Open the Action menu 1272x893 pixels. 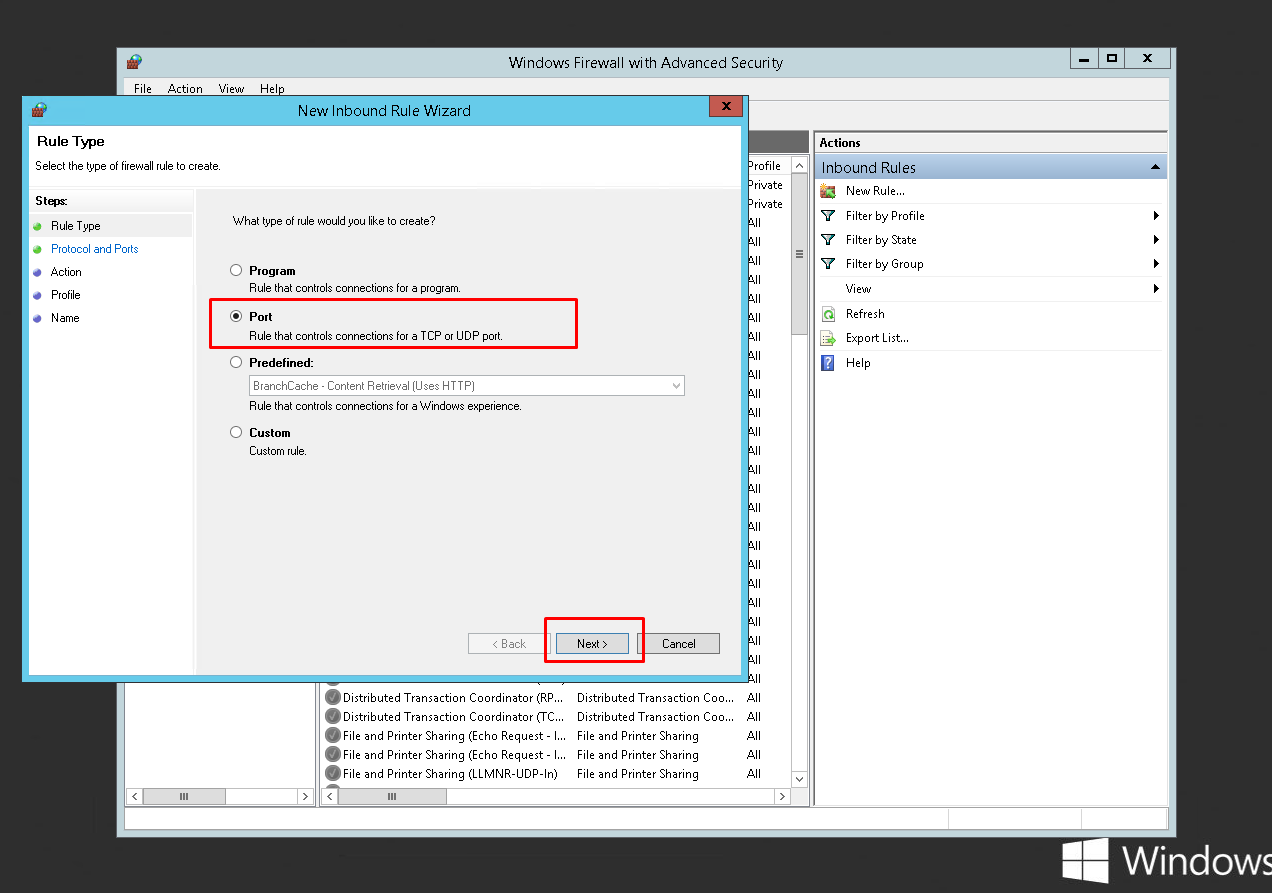tap(185, 89)
